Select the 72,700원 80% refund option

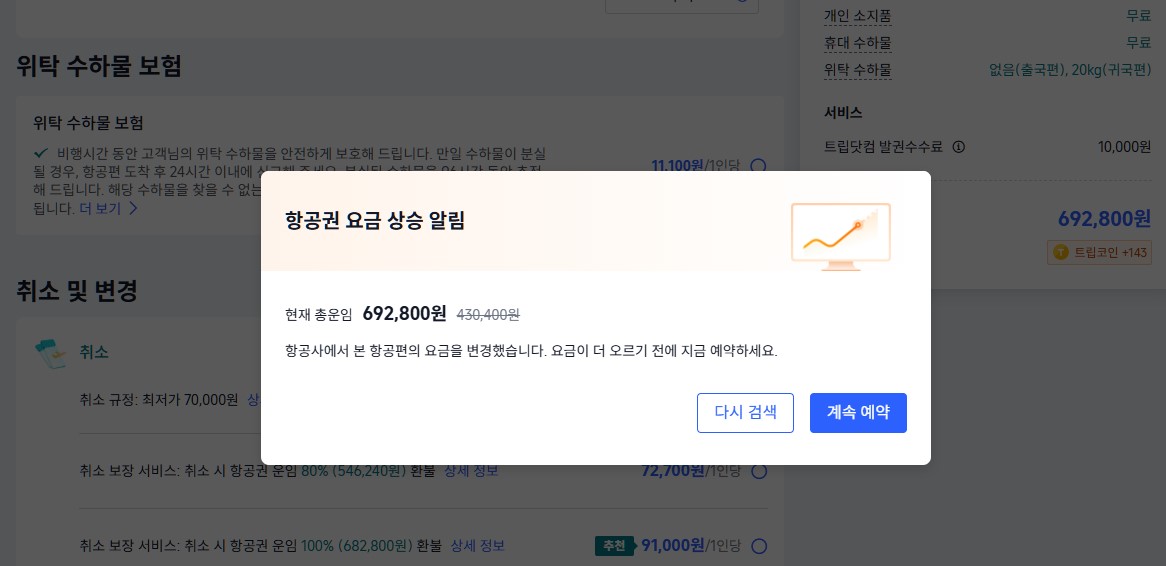[x=758, y=471]
